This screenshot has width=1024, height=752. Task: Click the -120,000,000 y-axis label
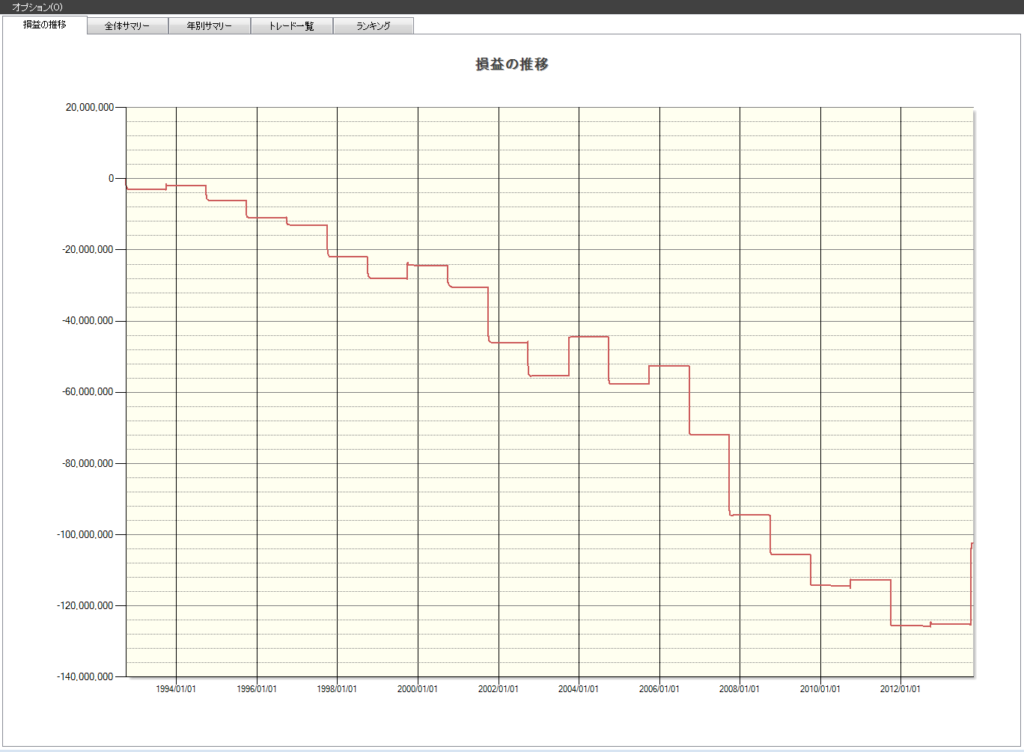click(86, 606)
